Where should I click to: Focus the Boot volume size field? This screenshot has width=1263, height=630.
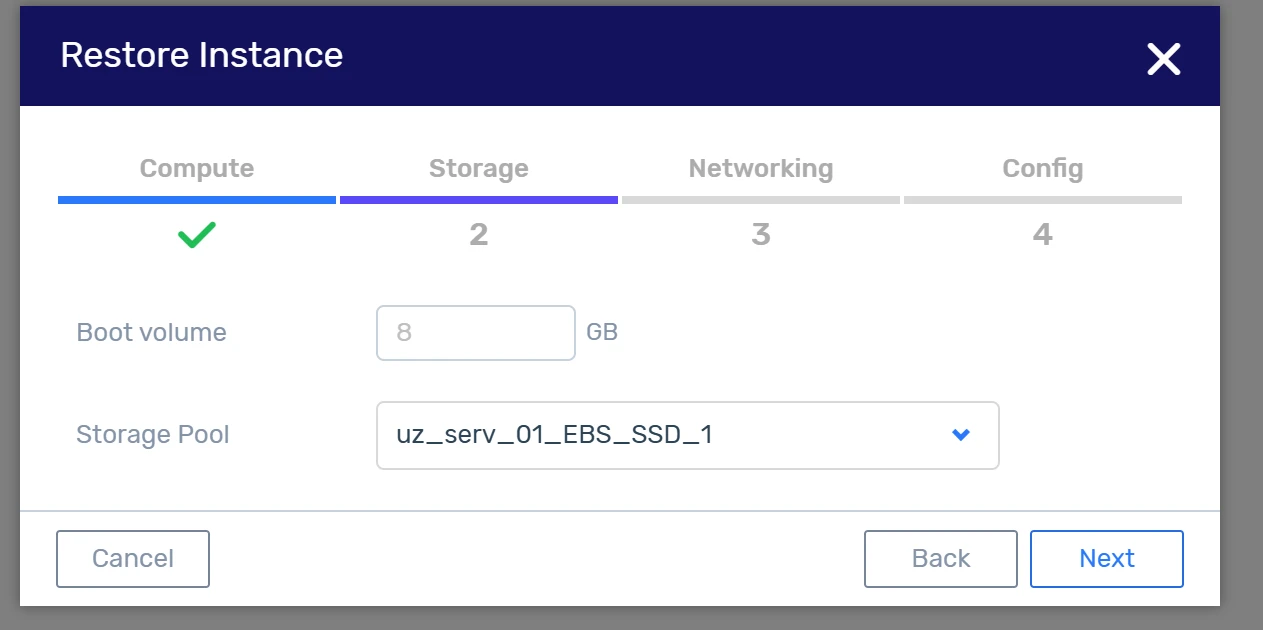pos(475,332)
